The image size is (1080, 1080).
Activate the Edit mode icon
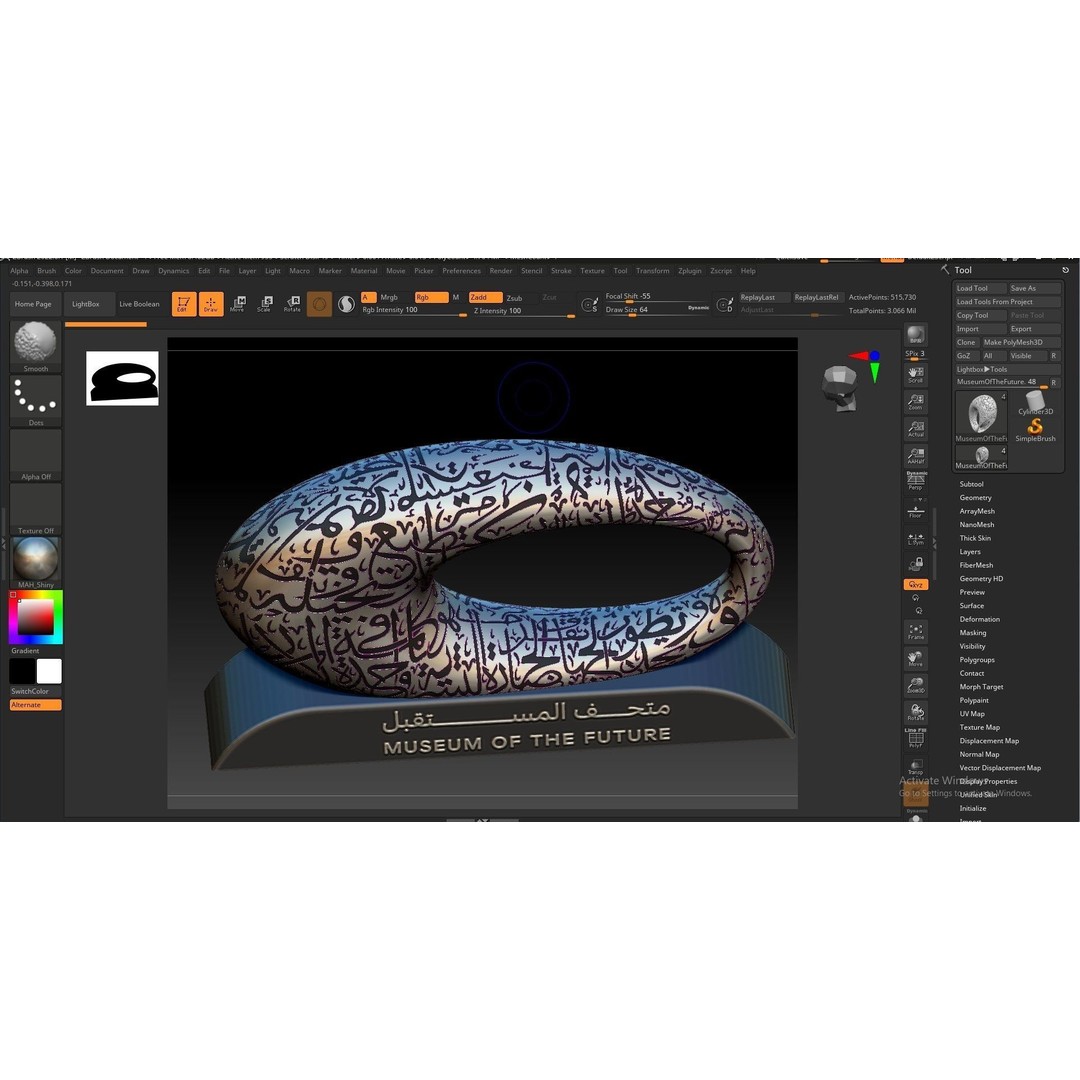click(x=183, y=304)
